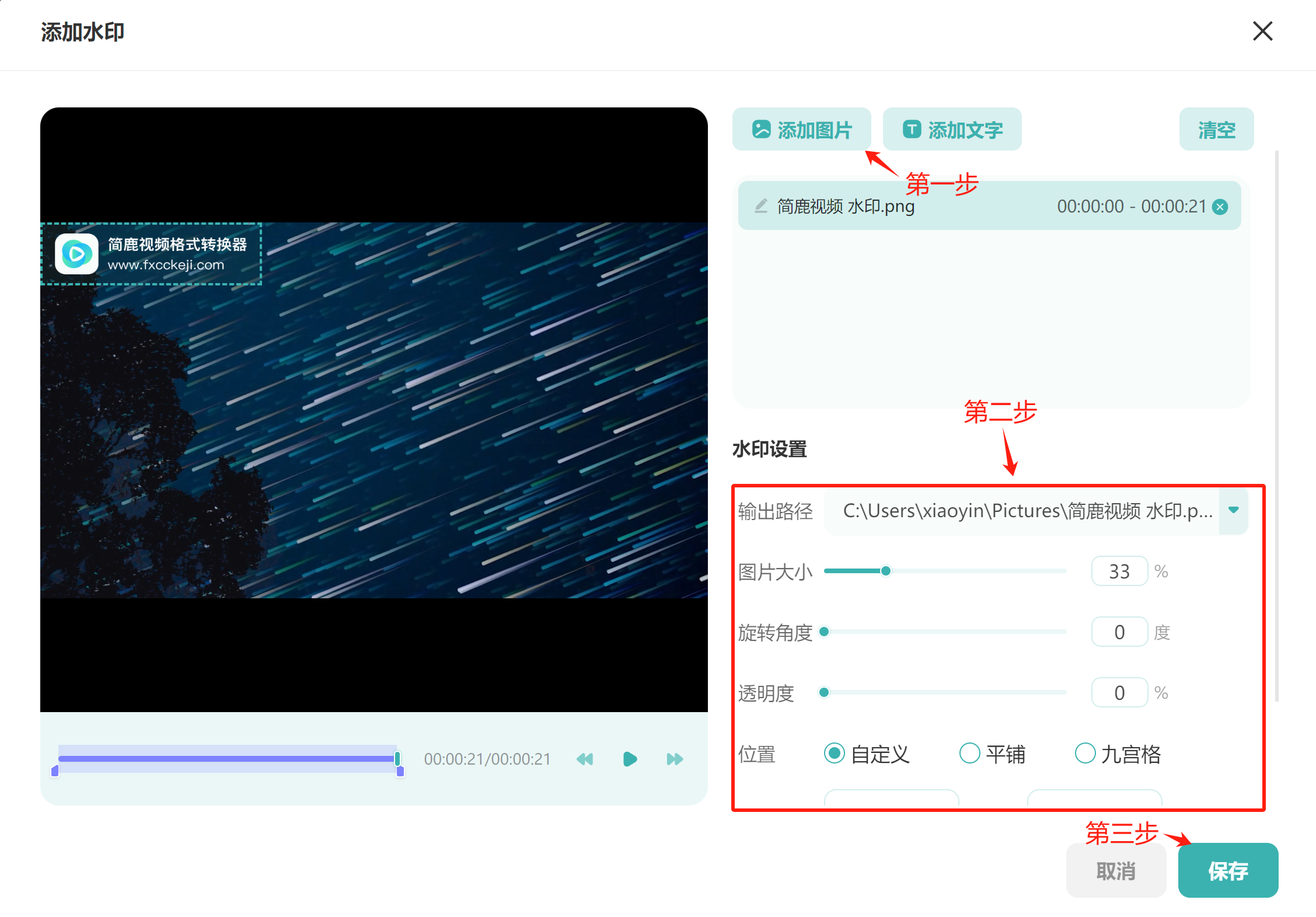Enable the 自定义 position option
This screenshot has width=1316, height=917.
(x=835, y=754)
